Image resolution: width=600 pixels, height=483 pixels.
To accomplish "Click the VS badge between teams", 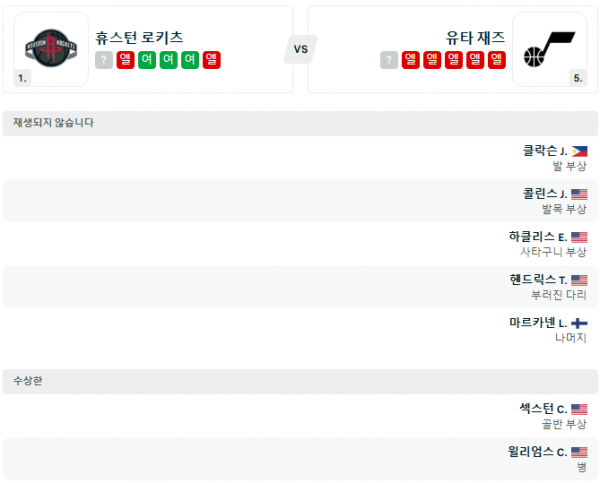I will pyautogui.click(x=300, y=48).
